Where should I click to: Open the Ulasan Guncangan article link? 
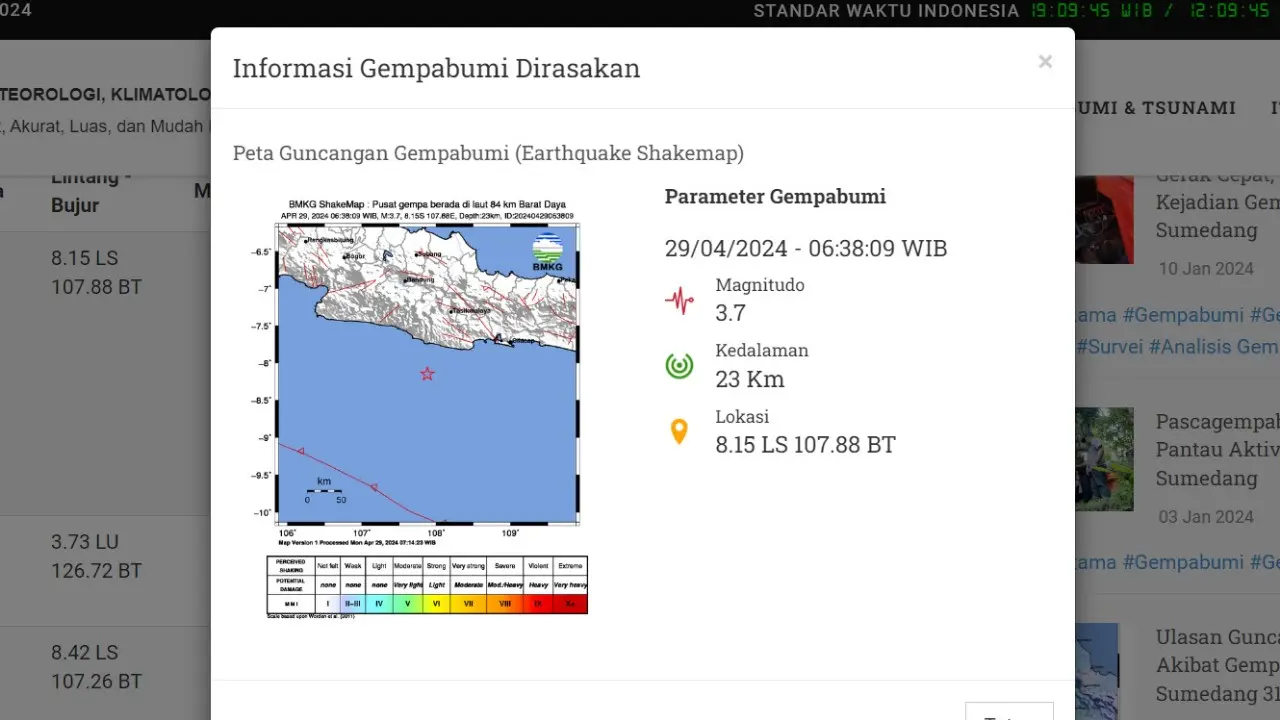1217,665
